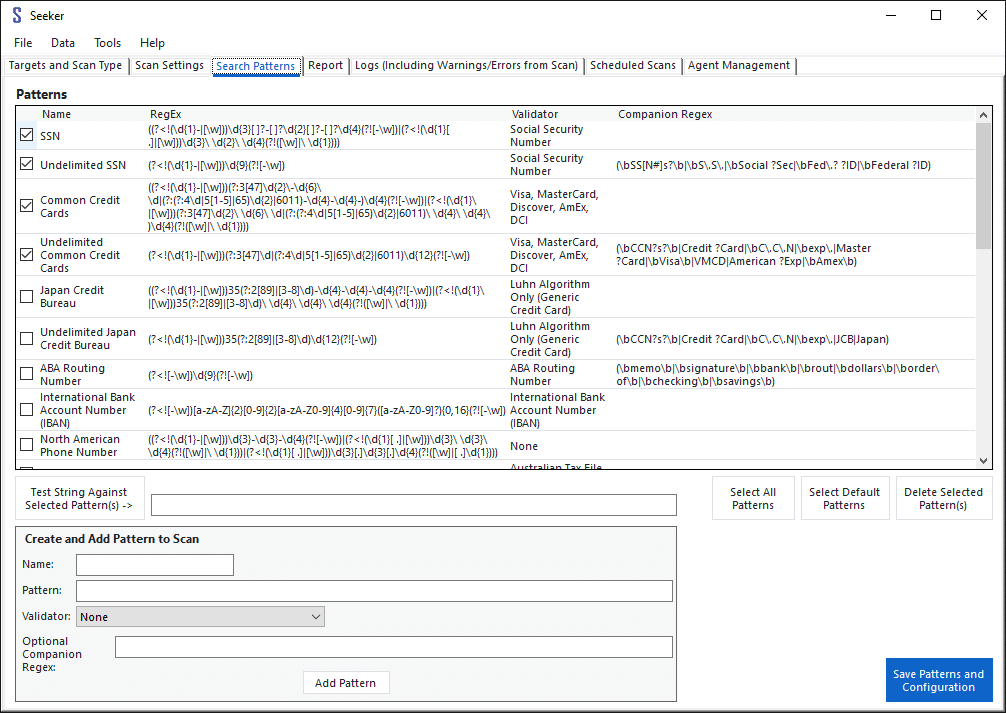
Task: Check the ABA Routing Number checkbox
Action: pyautogui.click(x=26, y=374)
